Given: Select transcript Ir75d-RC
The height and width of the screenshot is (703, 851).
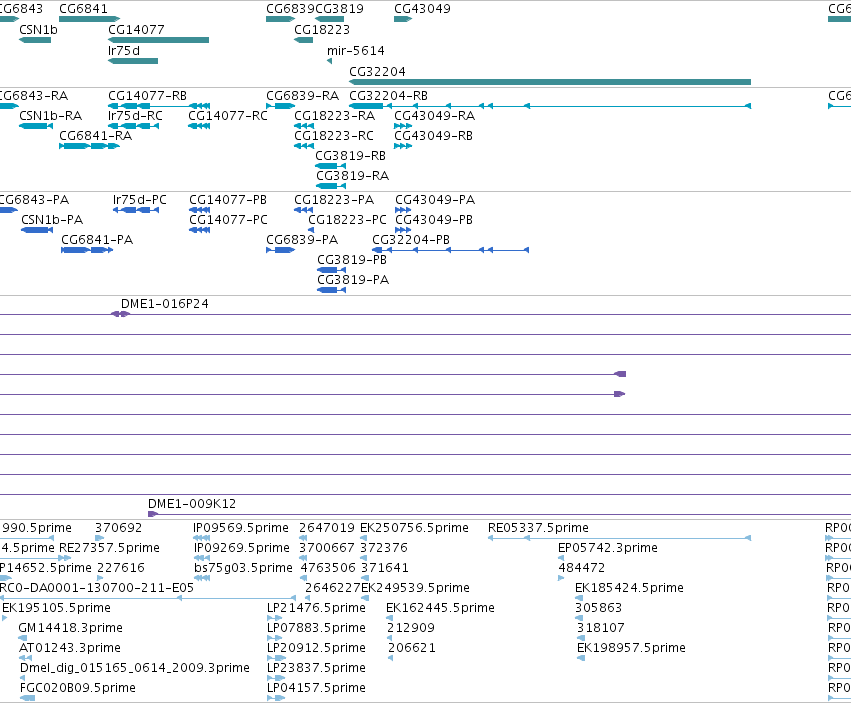Looking at the screenshot, I should pos(134,126).
